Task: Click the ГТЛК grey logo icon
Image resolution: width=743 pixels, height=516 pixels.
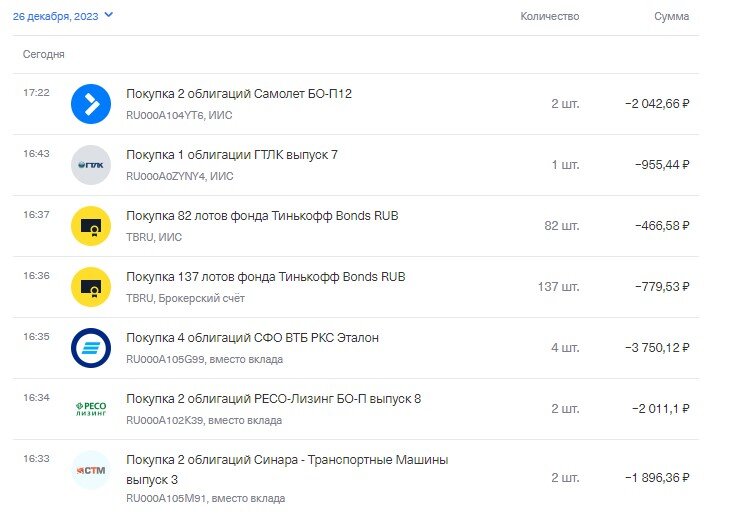Action: 91,165
